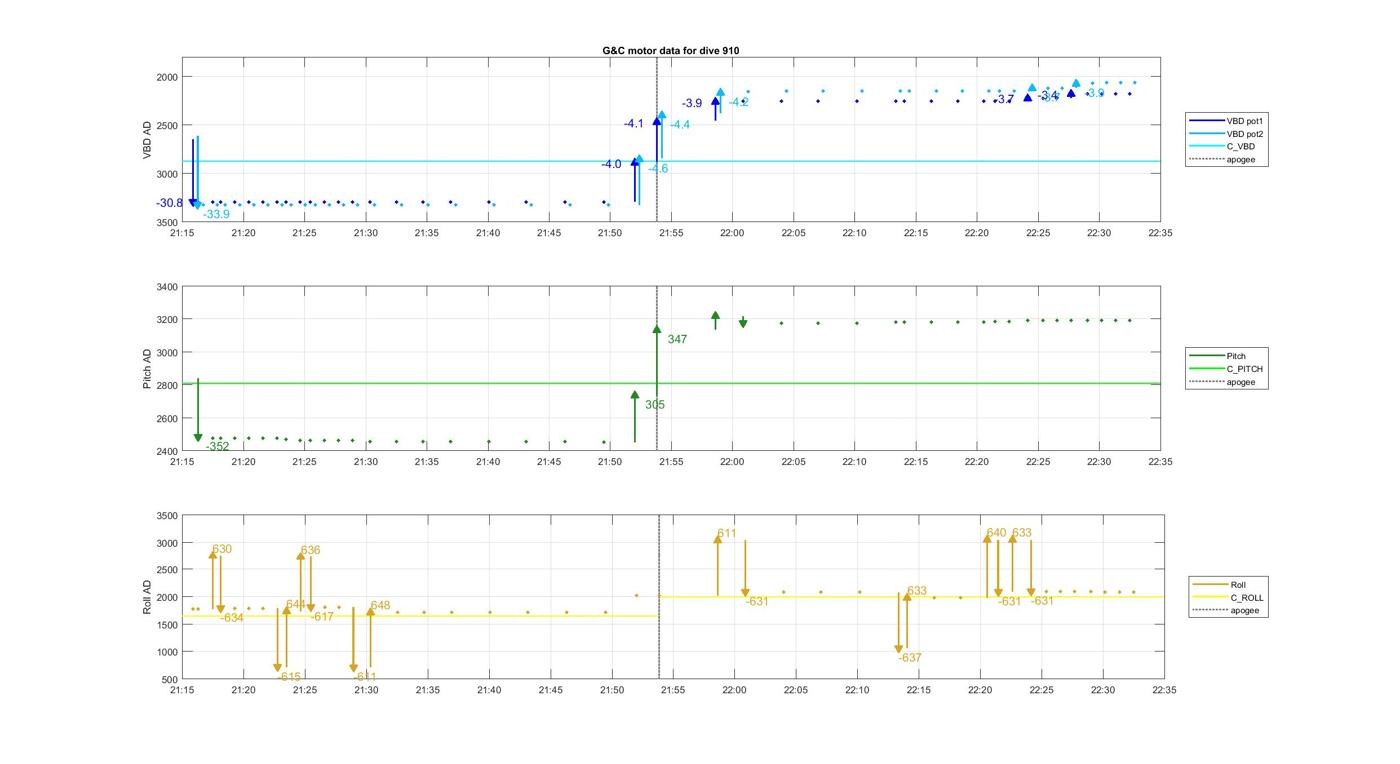1400x764 pixels.
Task: Select the "Pitch" legend entry
Action: (1219, 356)
